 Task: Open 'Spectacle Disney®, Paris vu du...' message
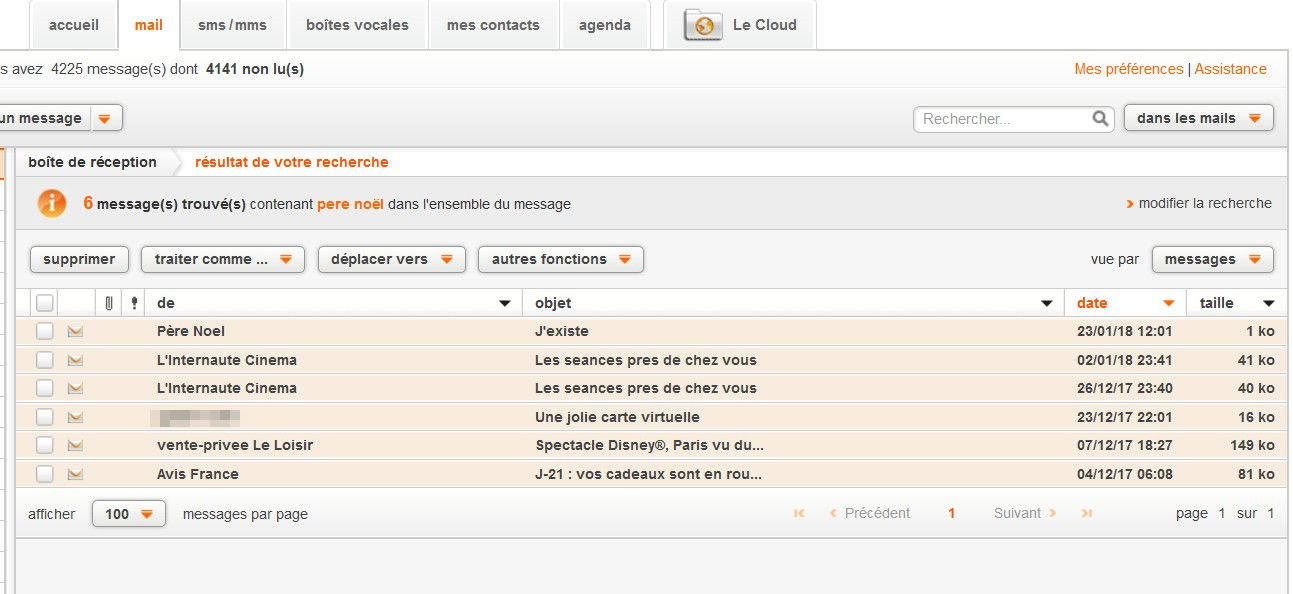tap(649, 445)
